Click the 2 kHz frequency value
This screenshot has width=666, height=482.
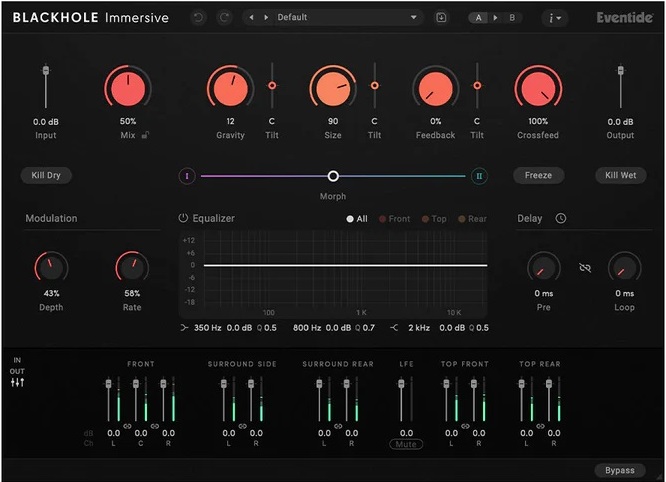pyautogui.click(x=419, y=328)
